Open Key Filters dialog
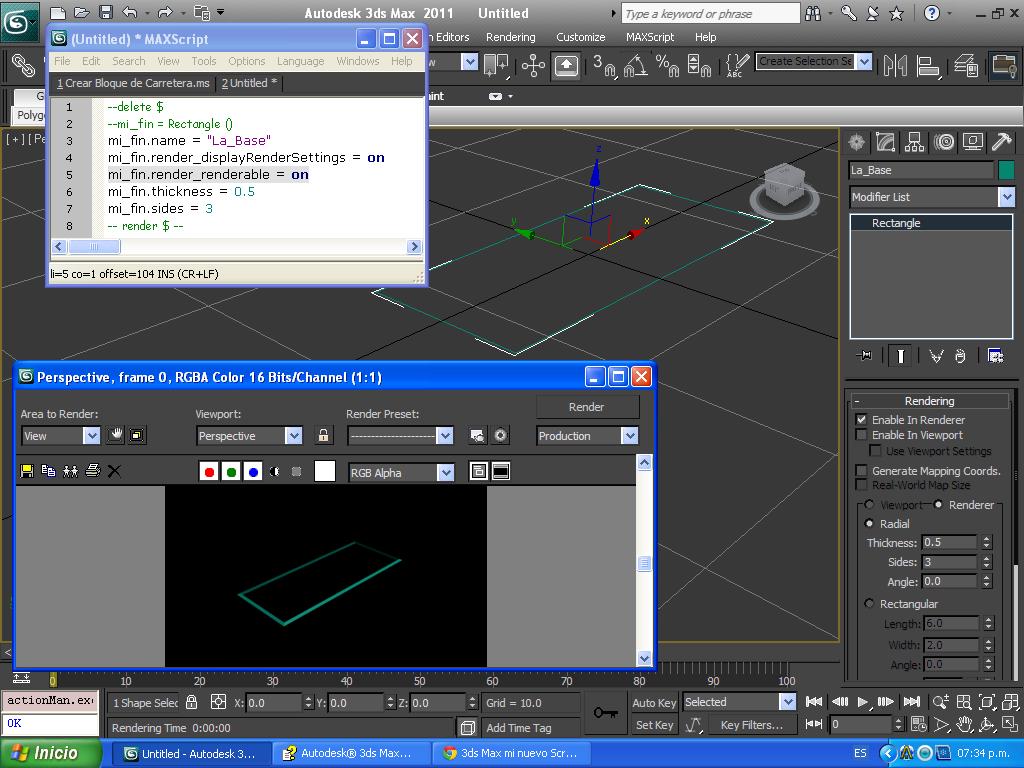1024x768 pixels. (x=752, y=725)
